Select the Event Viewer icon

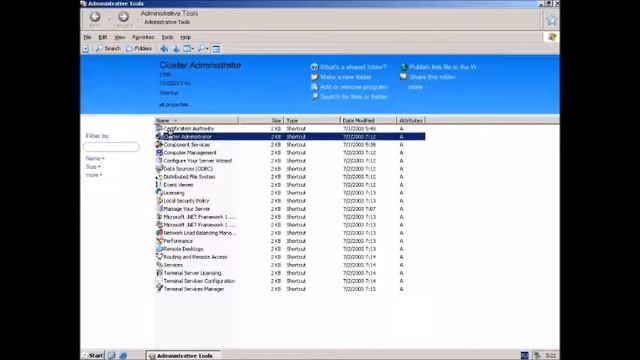coord(159,185)
